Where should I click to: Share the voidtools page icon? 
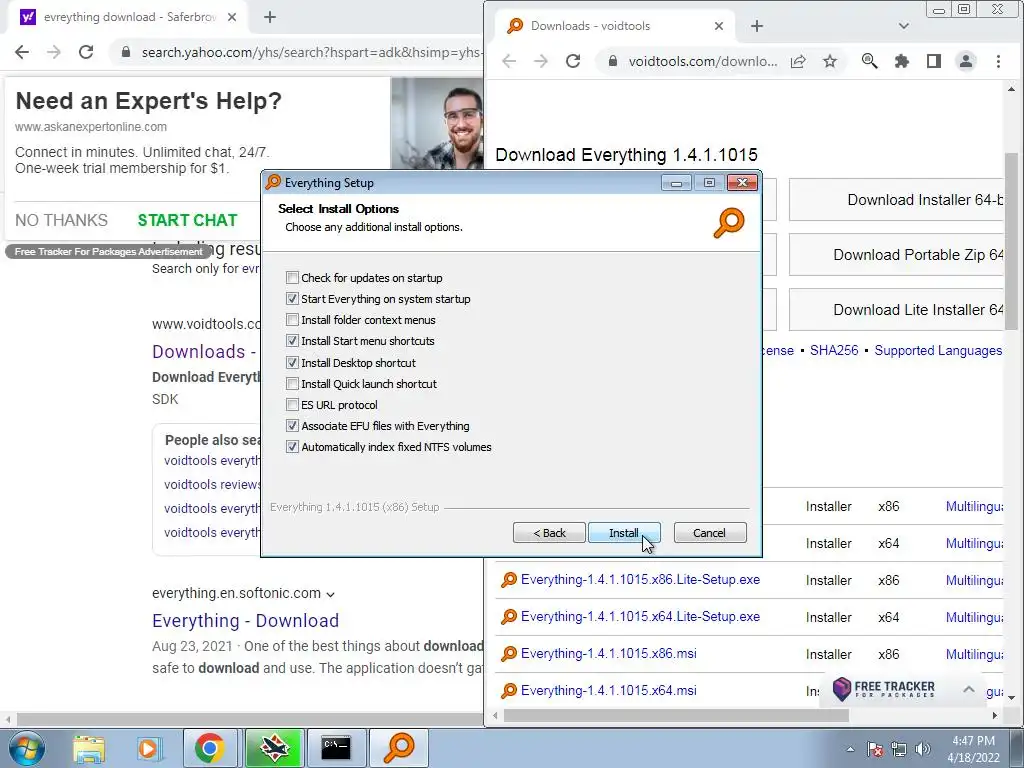(798, 61)
